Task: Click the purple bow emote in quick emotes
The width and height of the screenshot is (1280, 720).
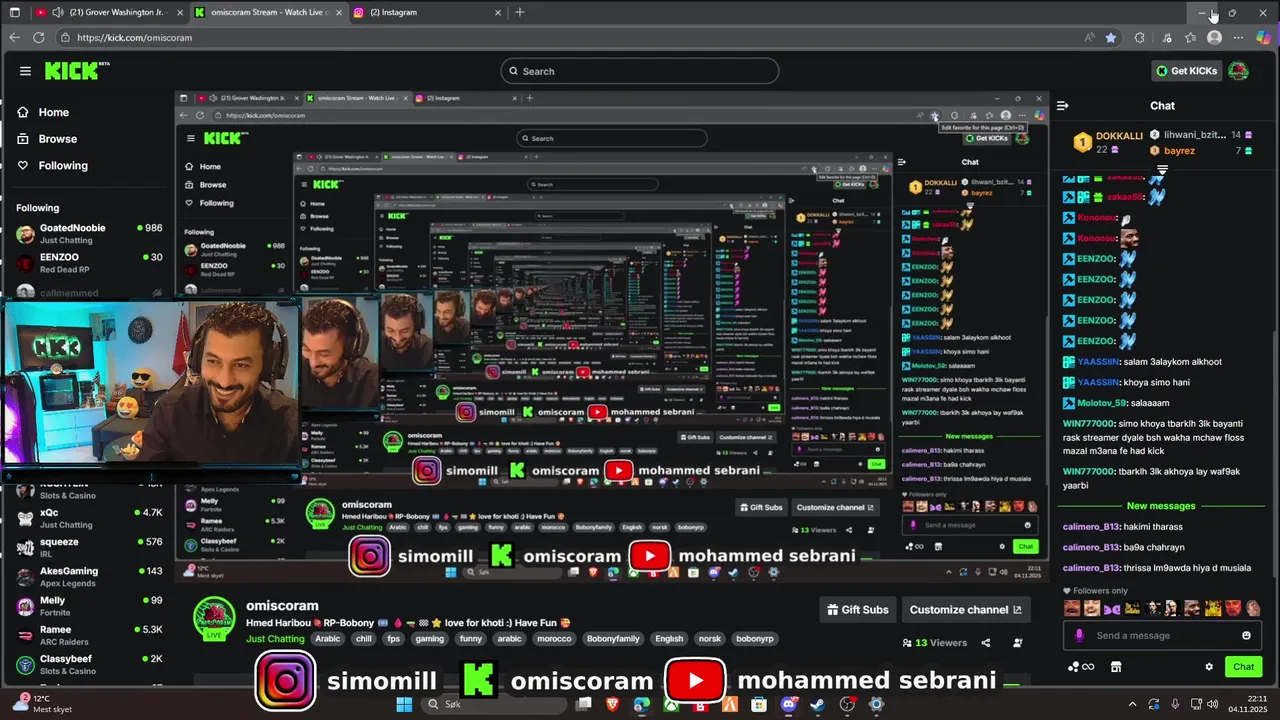Action: 1112,608
